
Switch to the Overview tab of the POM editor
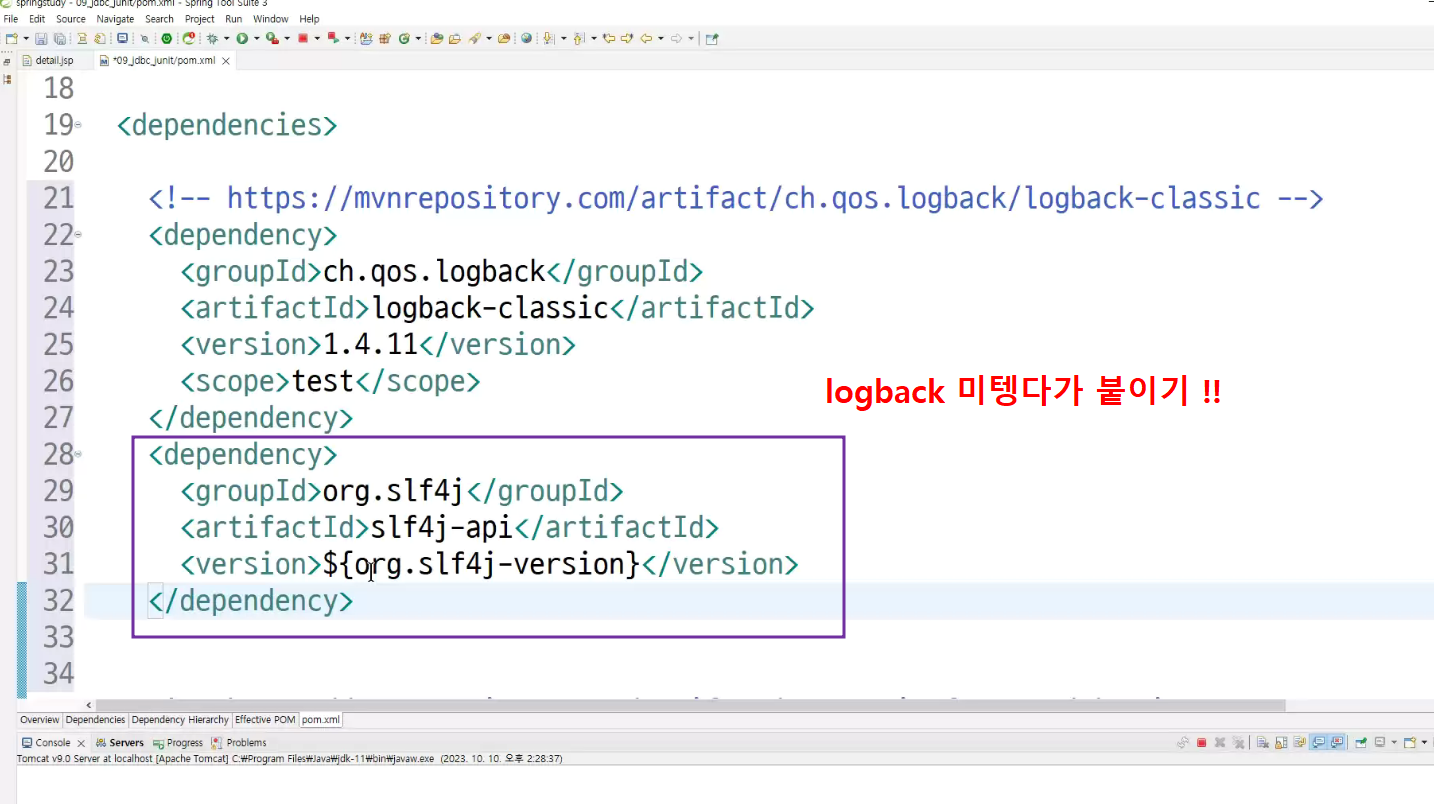40,719
